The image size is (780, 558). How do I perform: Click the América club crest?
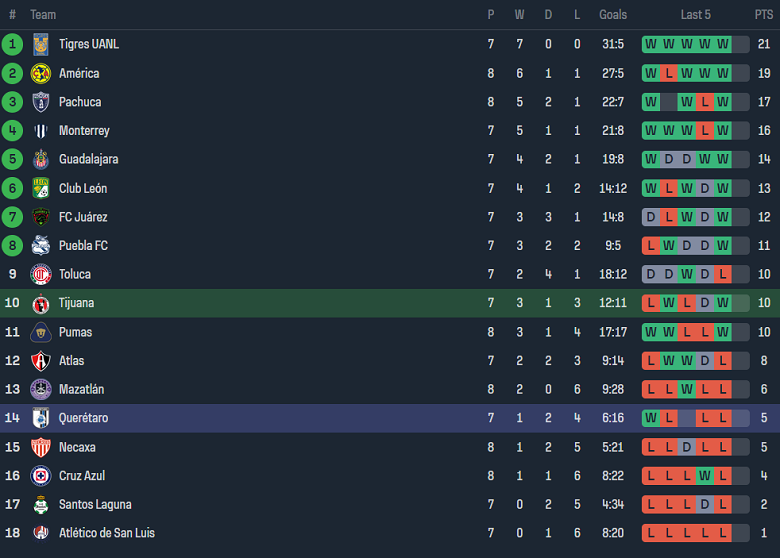click(x=41, y=73)
